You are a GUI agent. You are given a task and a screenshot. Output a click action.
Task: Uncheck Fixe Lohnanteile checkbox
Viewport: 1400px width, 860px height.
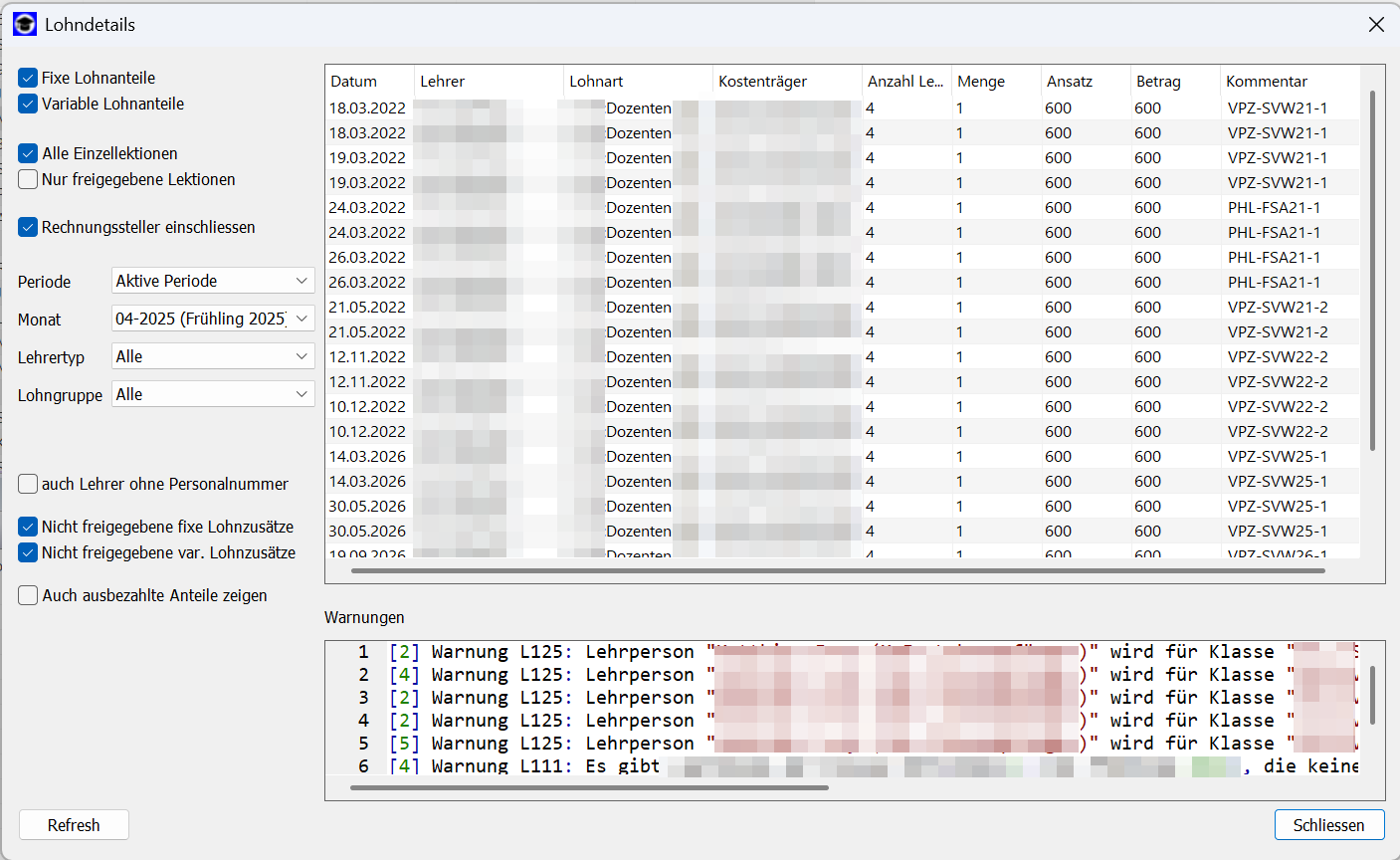coord(28,78)
